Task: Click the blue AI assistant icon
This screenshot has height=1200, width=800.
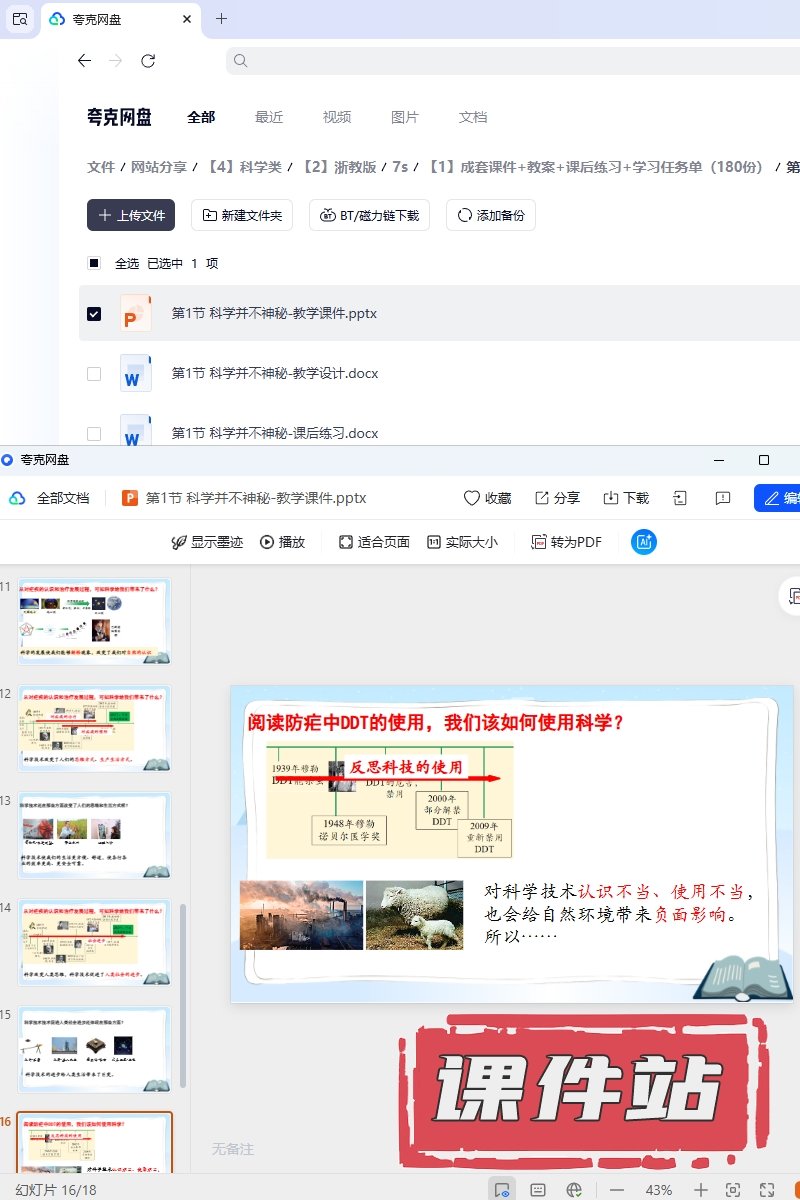Action: click(x=643, y=542)
